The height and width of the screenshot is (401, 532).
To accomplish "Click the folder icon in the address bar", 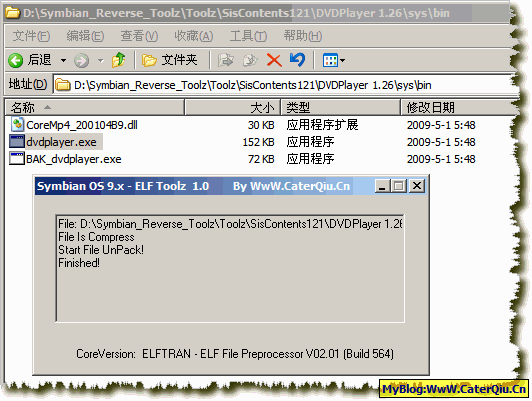I will click(63, 85).
